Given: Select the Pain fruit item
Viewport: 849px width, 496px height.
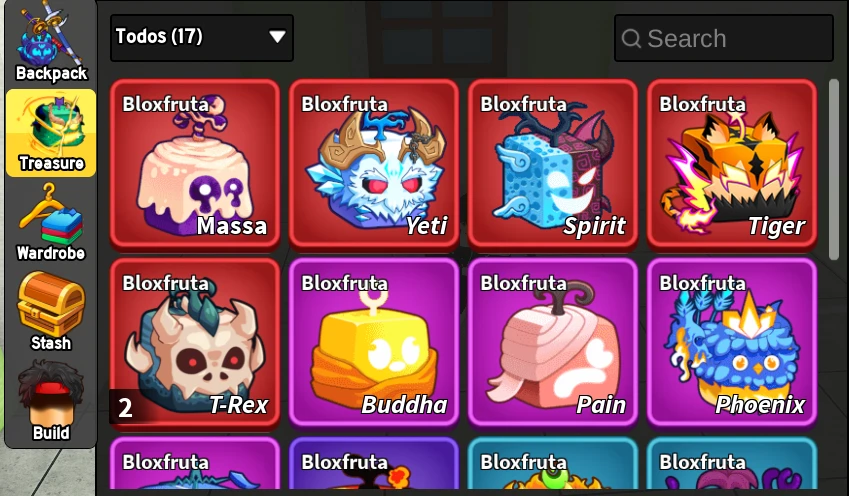Looking at the screenshot, I should 553,344.
